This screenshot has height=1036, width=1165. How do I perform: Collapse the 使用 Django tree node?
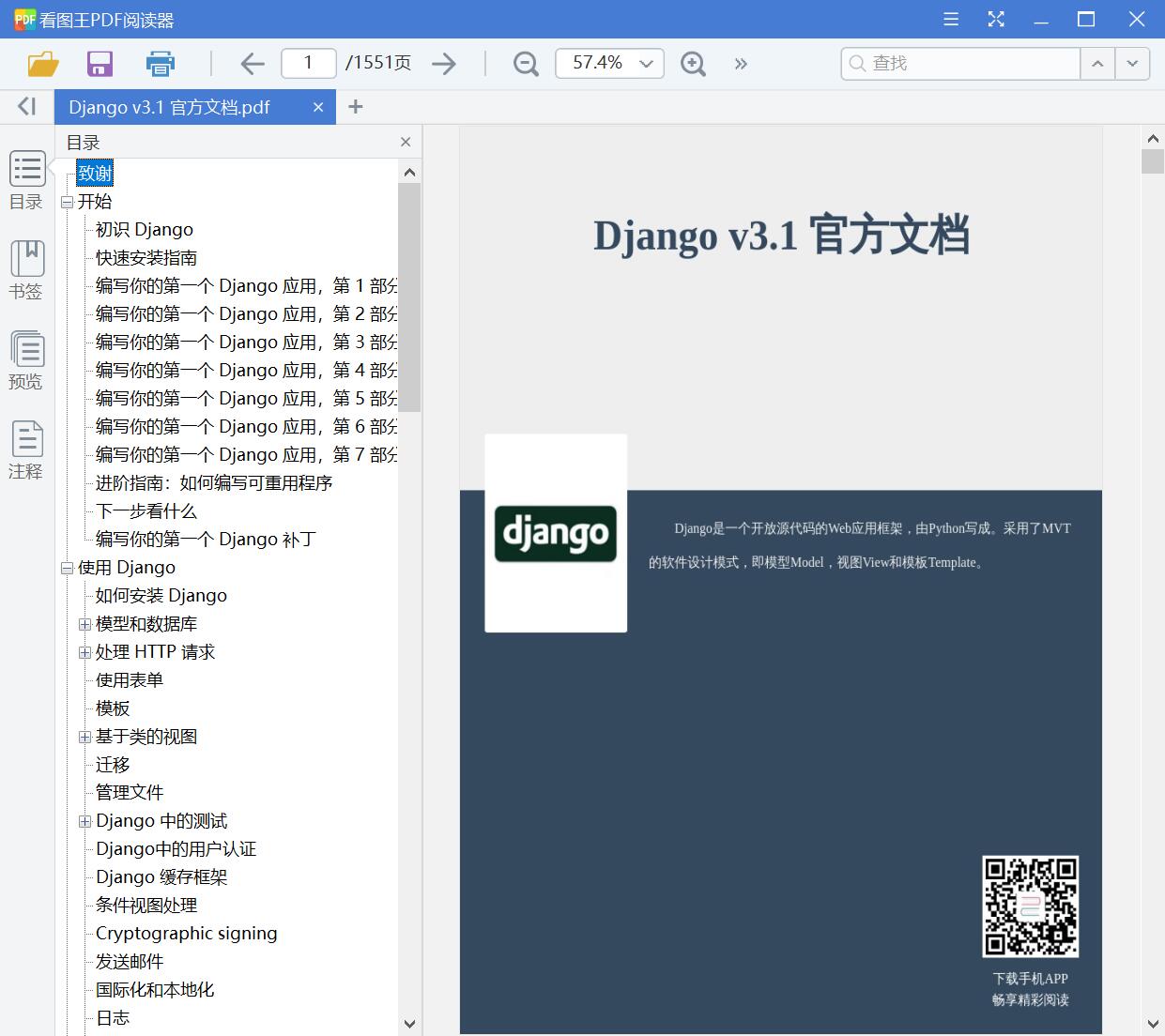tap(67, 568)
